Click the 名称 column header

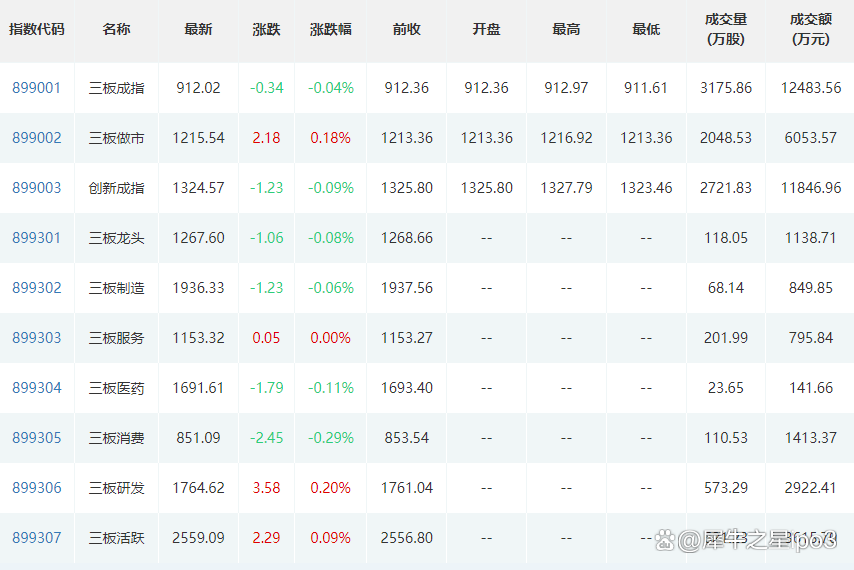[x=117, y=29]
